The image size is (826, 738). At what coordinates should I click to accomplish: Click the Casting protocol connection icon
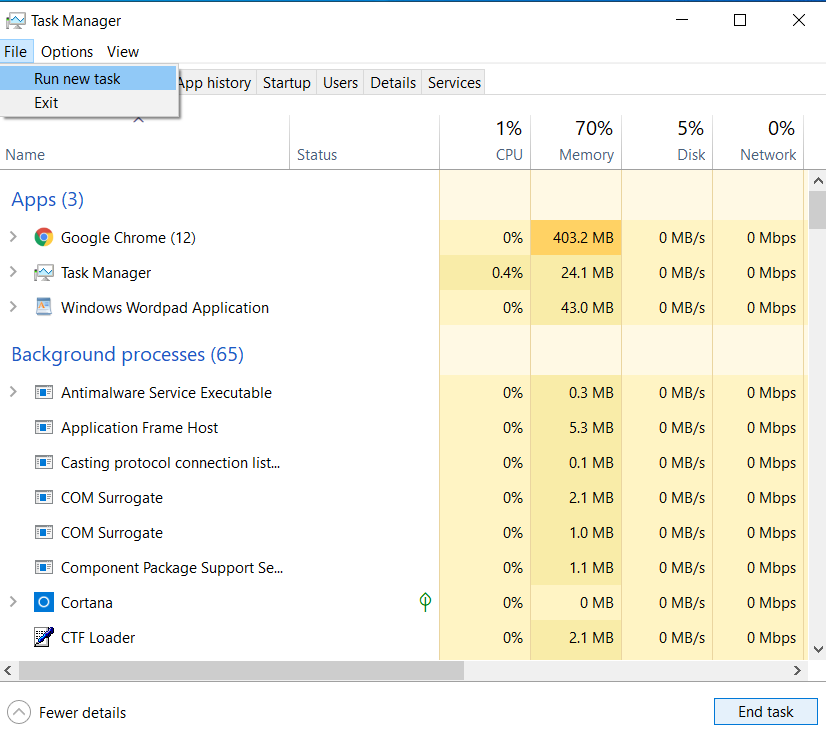(44, 463)
